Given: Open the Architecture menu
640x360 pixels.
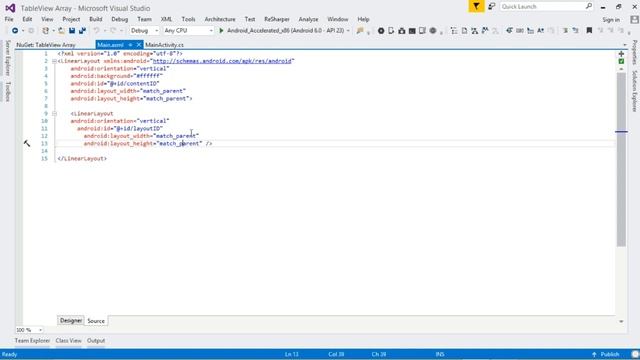Looking at the screenshot, I should [x=220, y=19].
